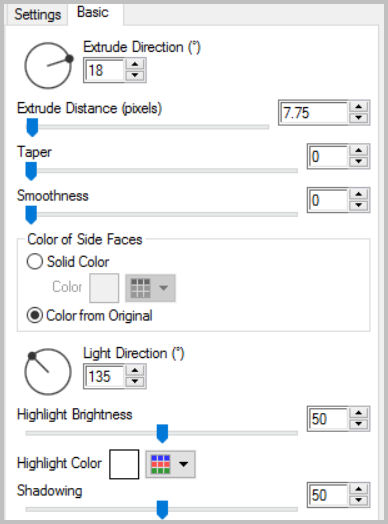Increase Taper value with up arrow
The height and width of the screenshot is (524, 388).
pyautogui.click(x=359, y=150)
